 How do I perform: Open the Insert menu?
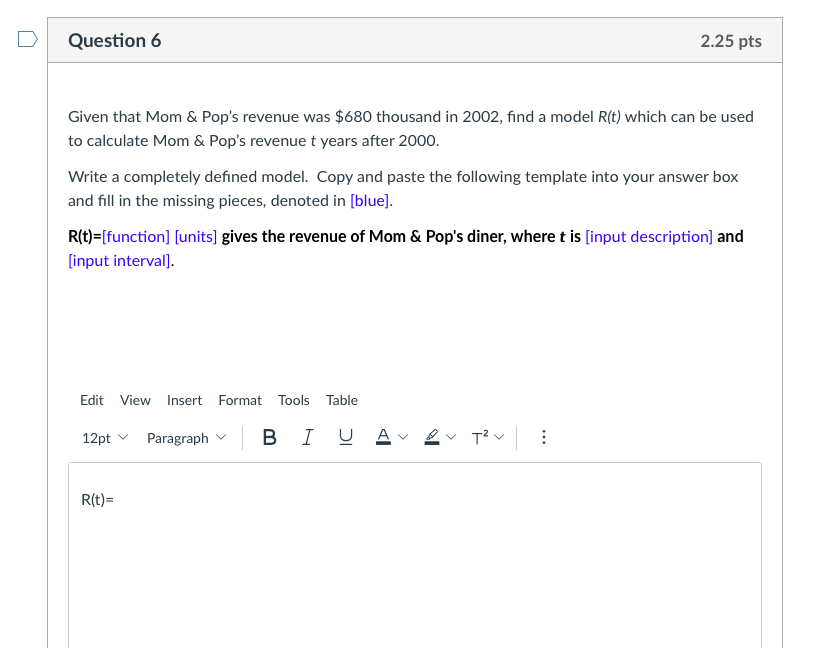click(184, 400)
